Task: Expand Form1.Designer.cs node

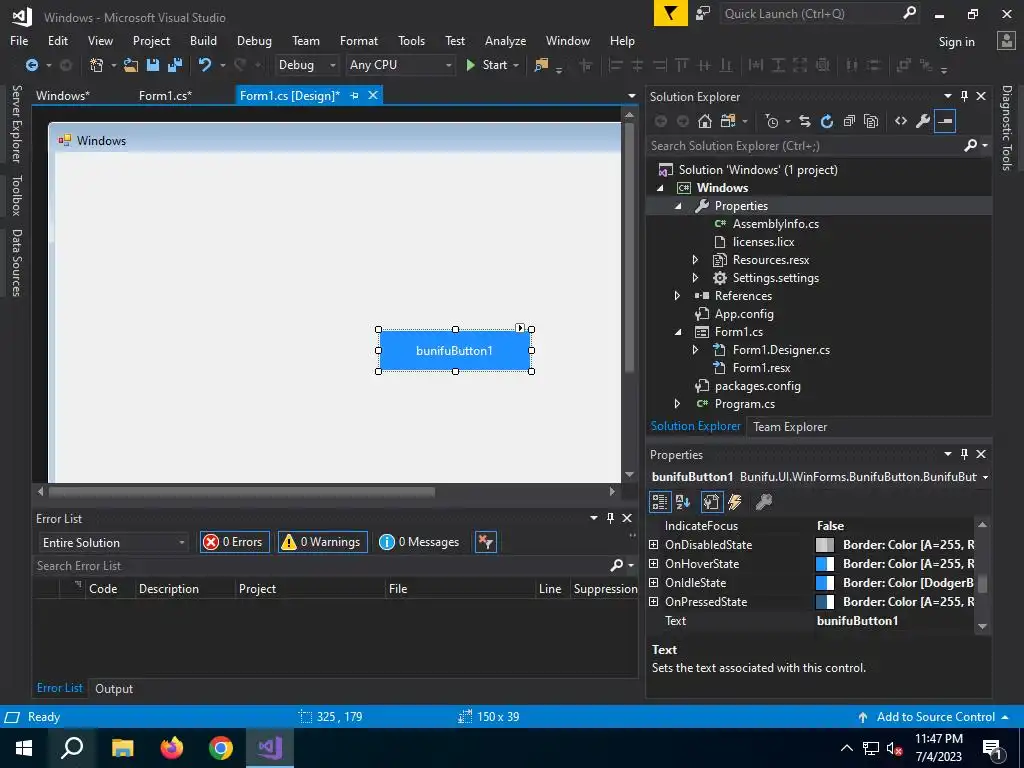Action: tap(696, 349)
